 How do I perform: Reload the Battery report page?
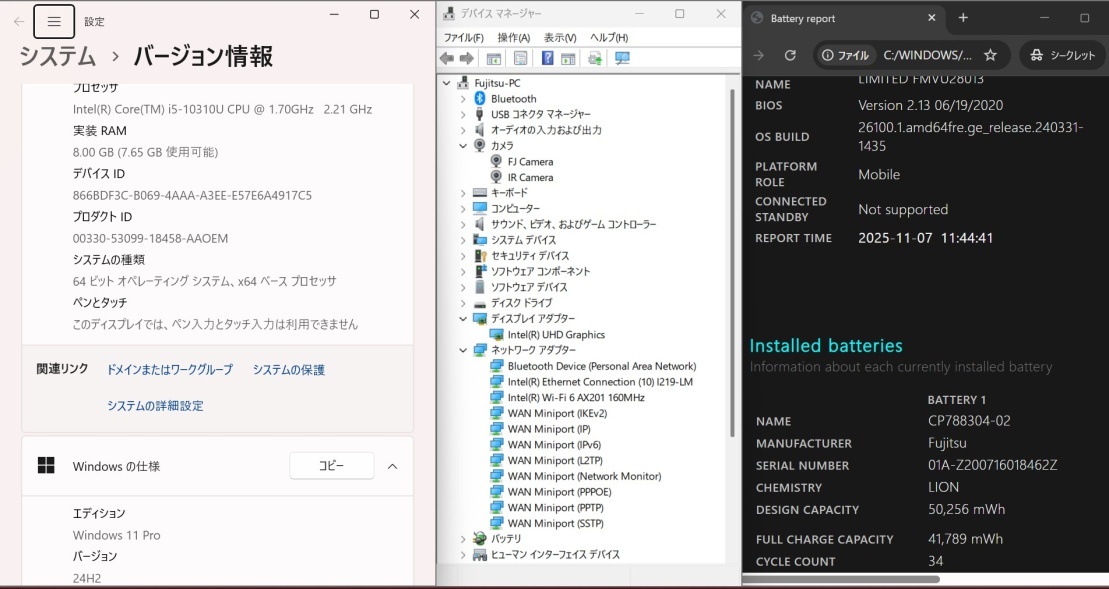coord(791,55)
